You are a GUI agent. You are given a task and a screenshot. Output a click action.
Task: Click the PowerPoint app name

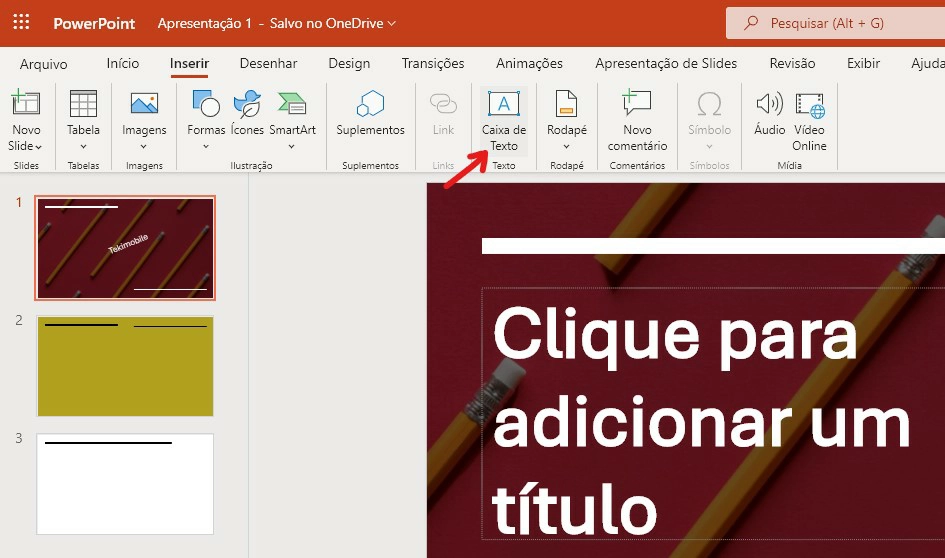(x=94, y=24)
